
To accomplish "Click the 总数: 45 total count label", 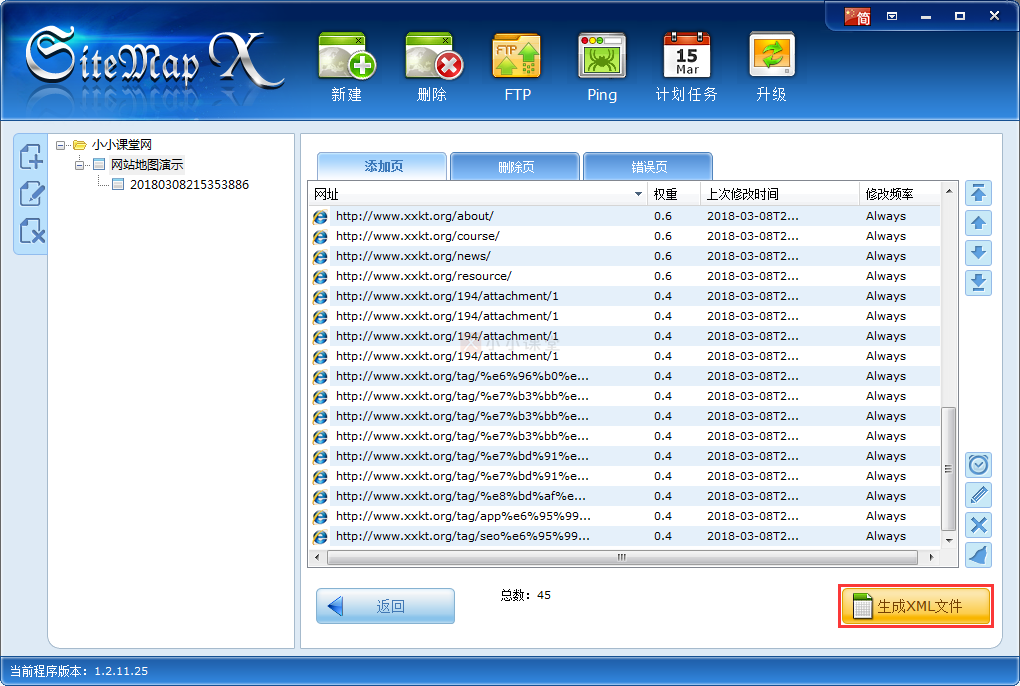I will pos(526,595).
